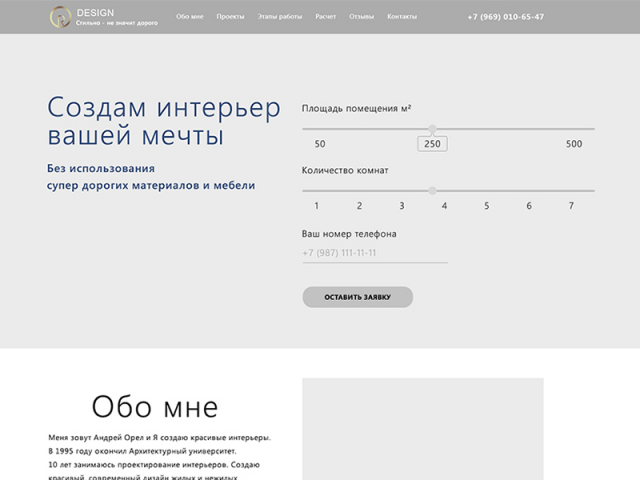Click the Меня зовут Андрей Орел paragraph line
The width and height of the screenshot is (640, 480).
pyautogui.click(x=160, y=438)
